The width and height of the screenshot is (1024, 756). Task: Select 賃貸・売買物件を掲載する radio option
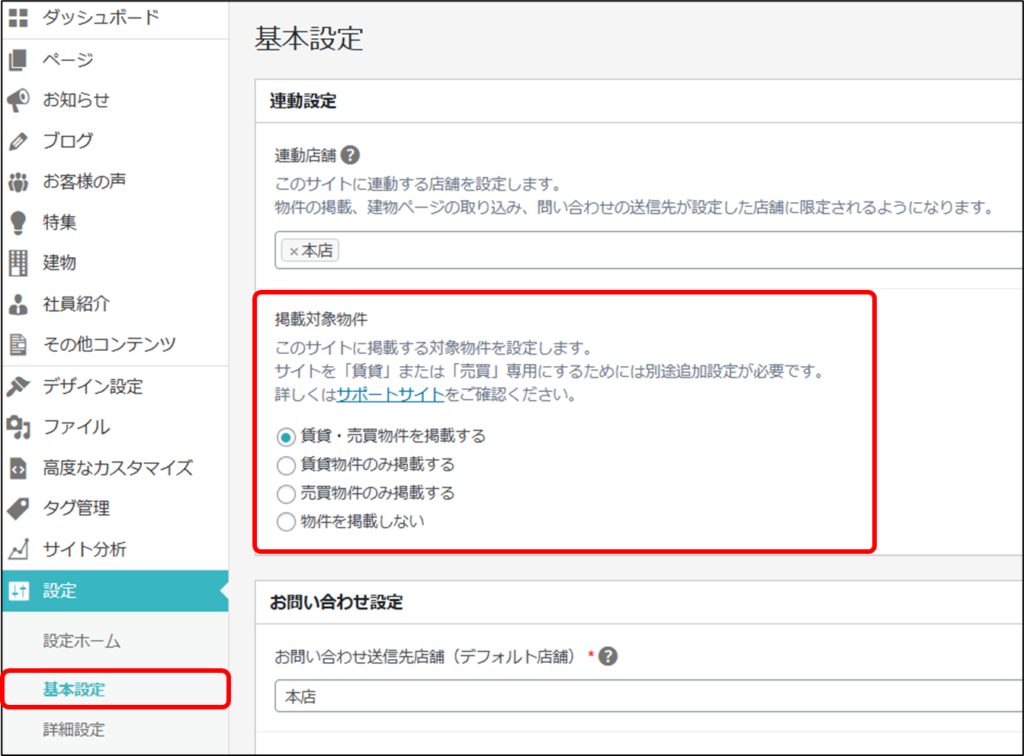click(286, 436)
